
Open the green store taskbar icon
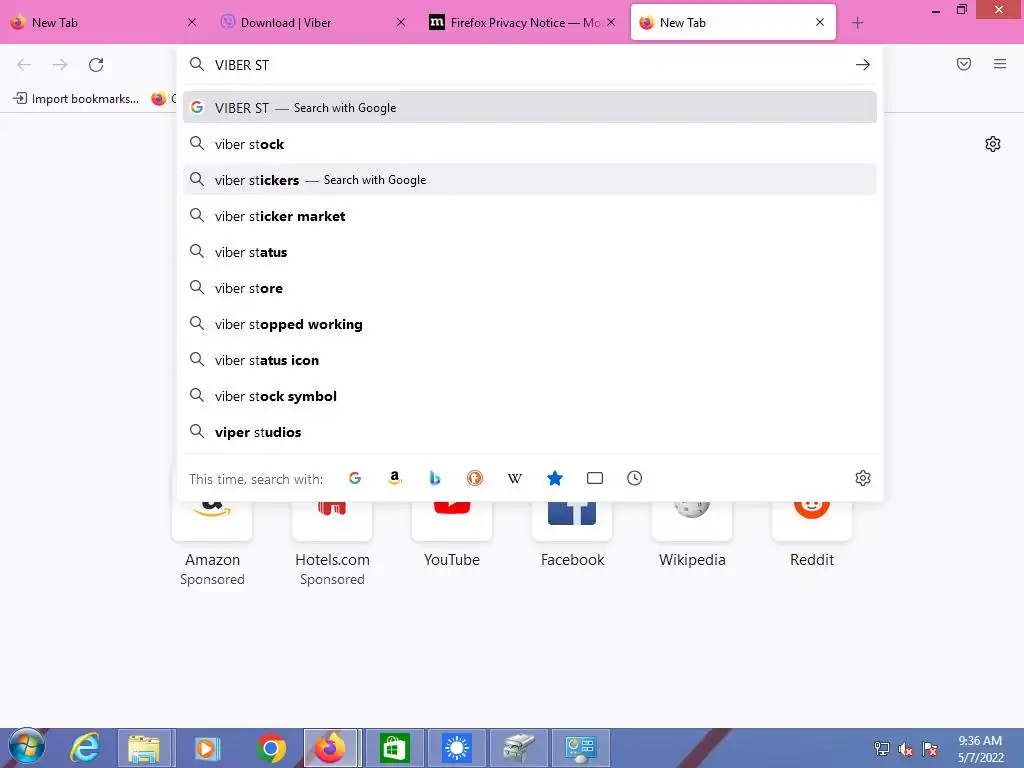point(394,748)
